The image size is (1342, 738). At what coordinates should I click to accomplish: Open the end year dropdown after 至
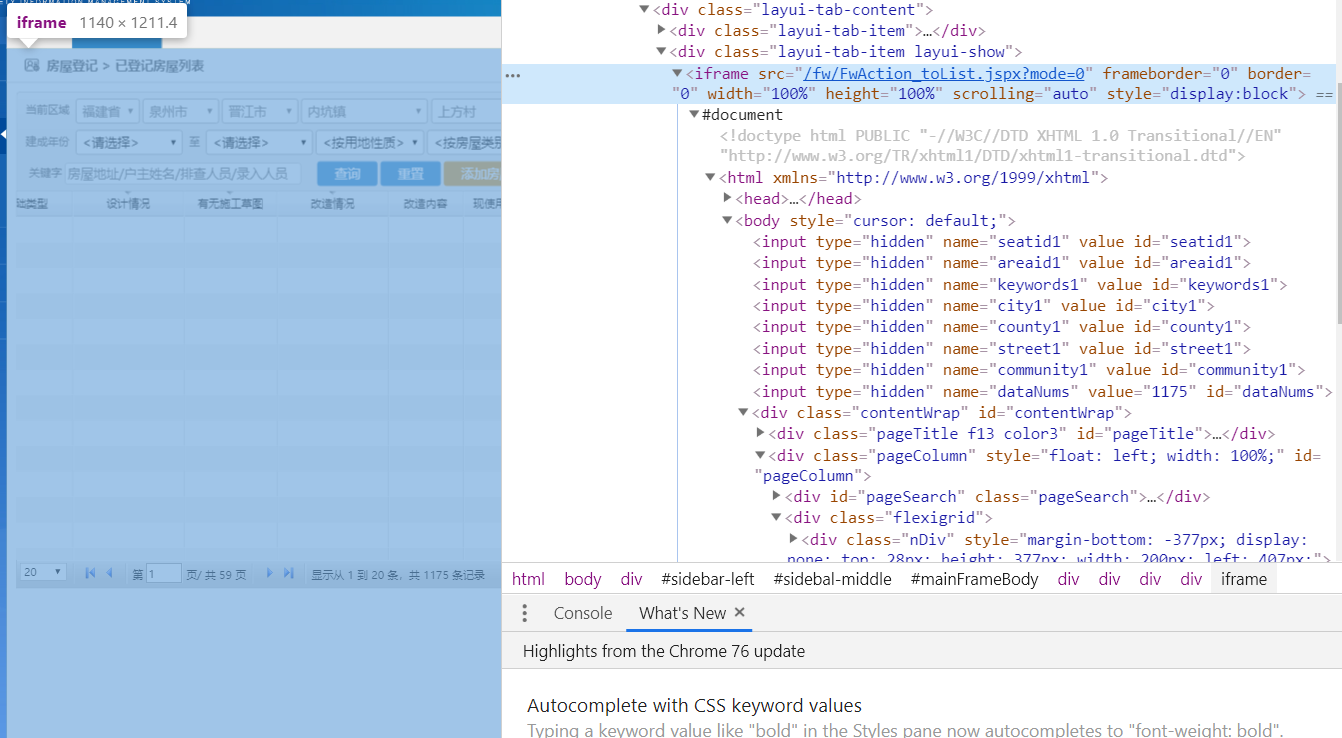pyautogui.click(x=258, y=143)
